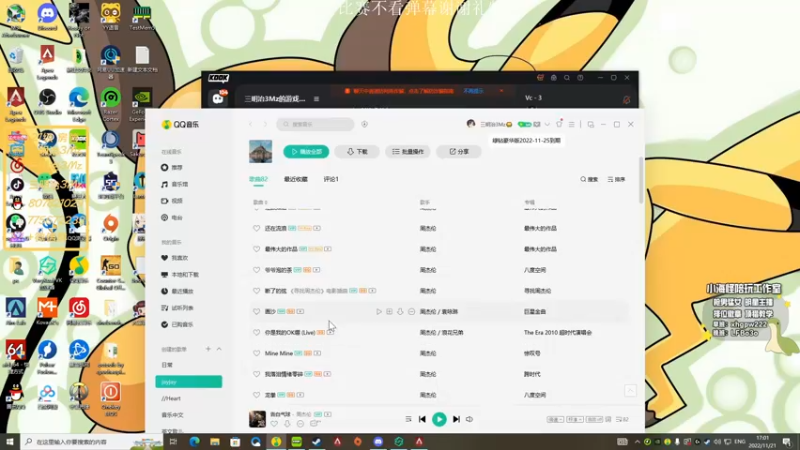
Task: Click the 分享 share button
Action: click(459, 152)
